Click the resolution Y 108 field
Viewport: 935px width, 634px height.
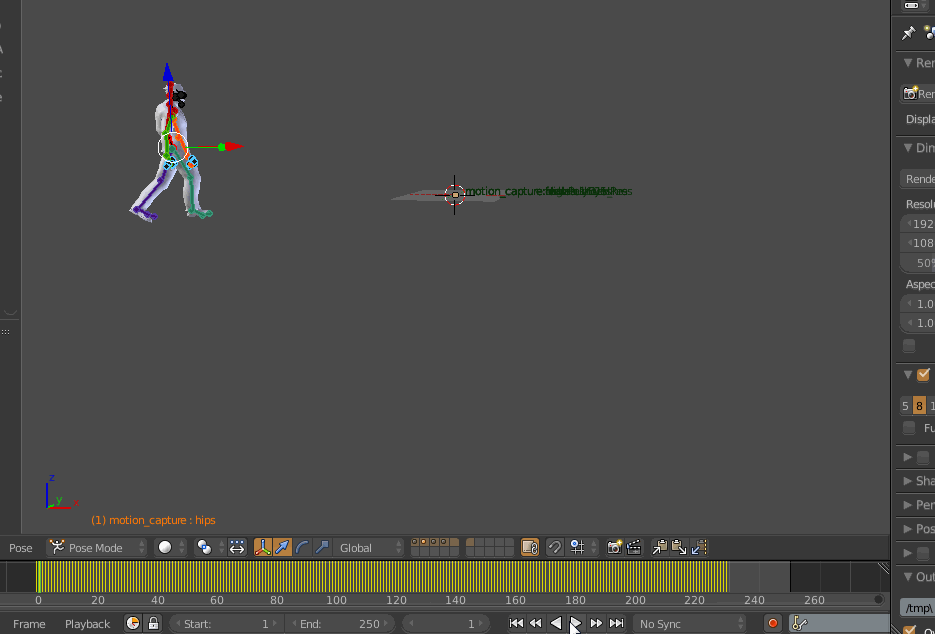917,243
